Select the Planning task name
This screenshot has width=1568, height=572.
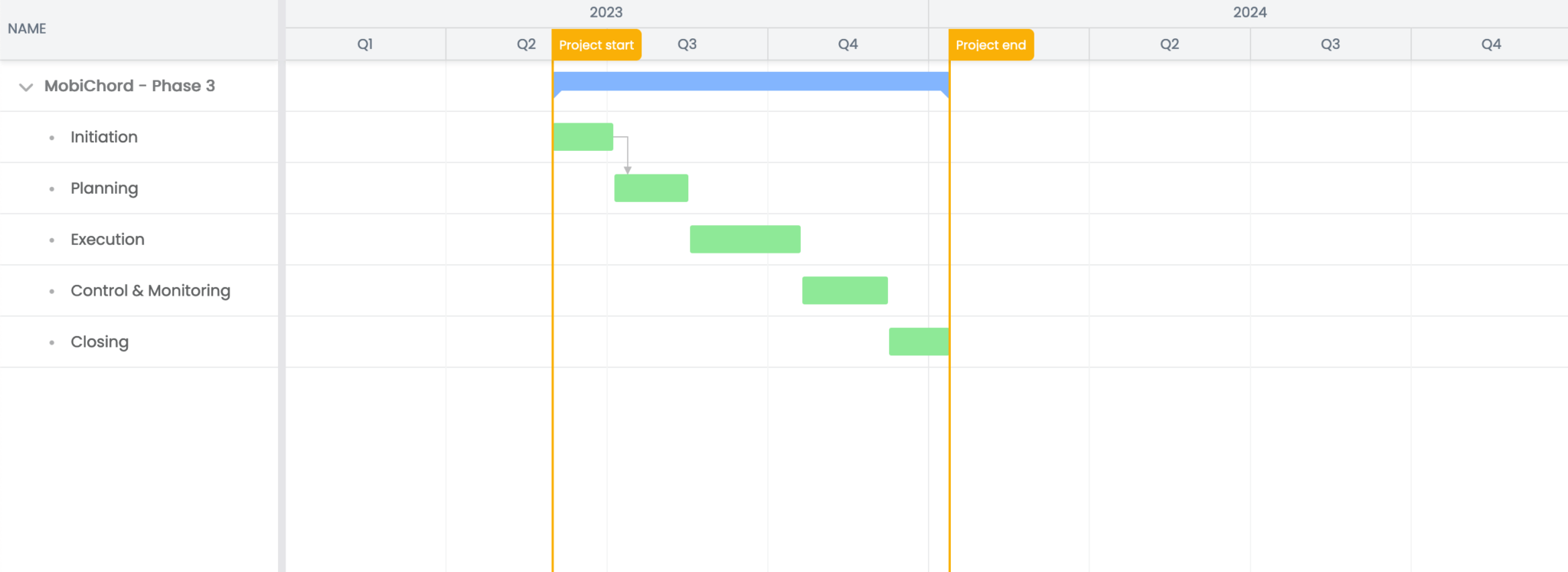pos(104,188)
